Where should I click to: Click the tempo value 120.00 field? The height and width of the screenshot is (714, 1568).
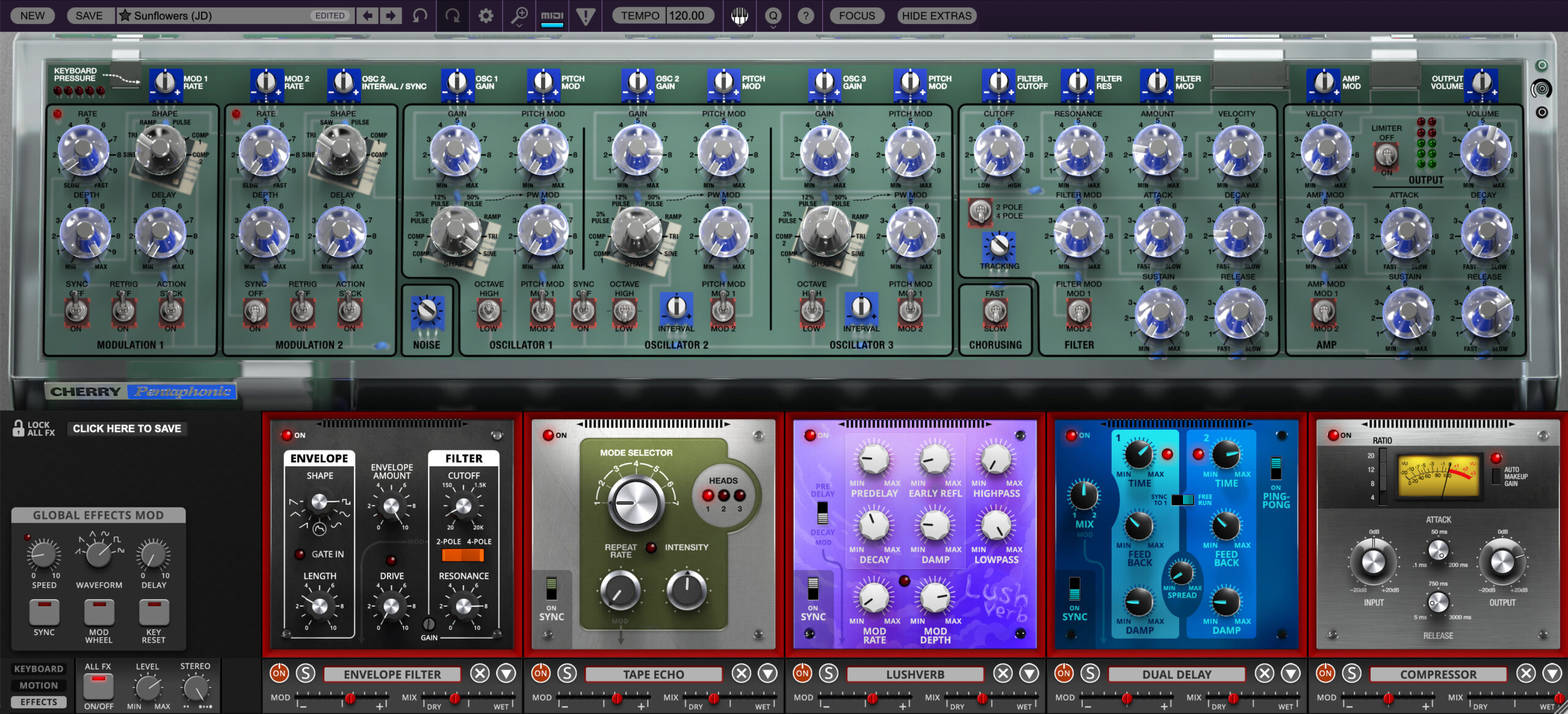[688, 15]
